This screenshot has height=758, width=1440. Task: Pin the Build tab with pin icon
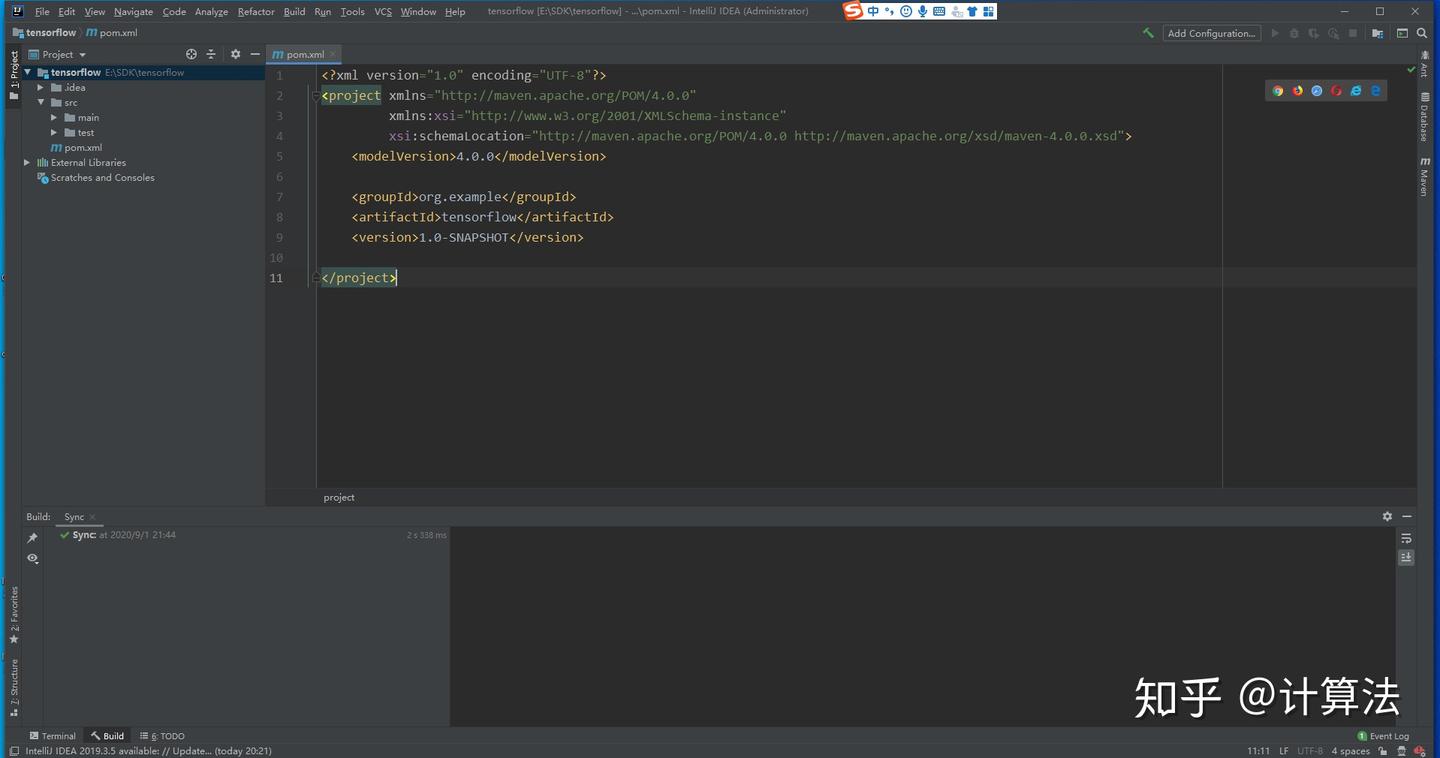[x=32, y=538]
